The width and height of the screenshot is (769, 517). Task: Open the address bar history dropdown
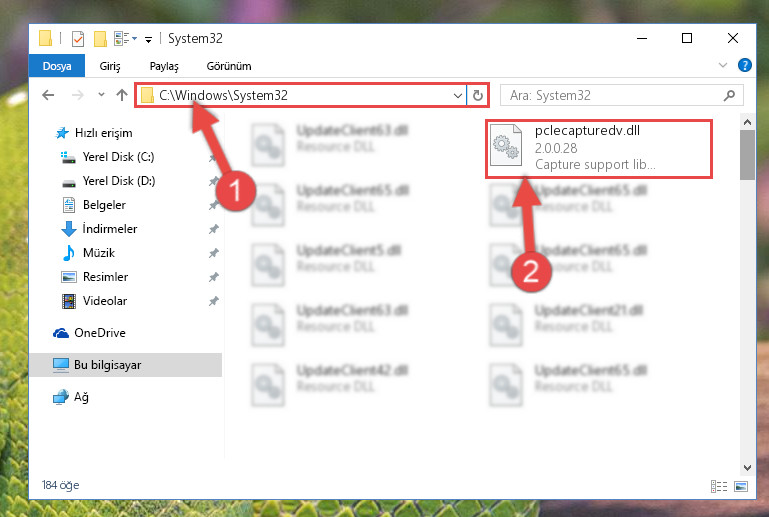tap(458, 95)
